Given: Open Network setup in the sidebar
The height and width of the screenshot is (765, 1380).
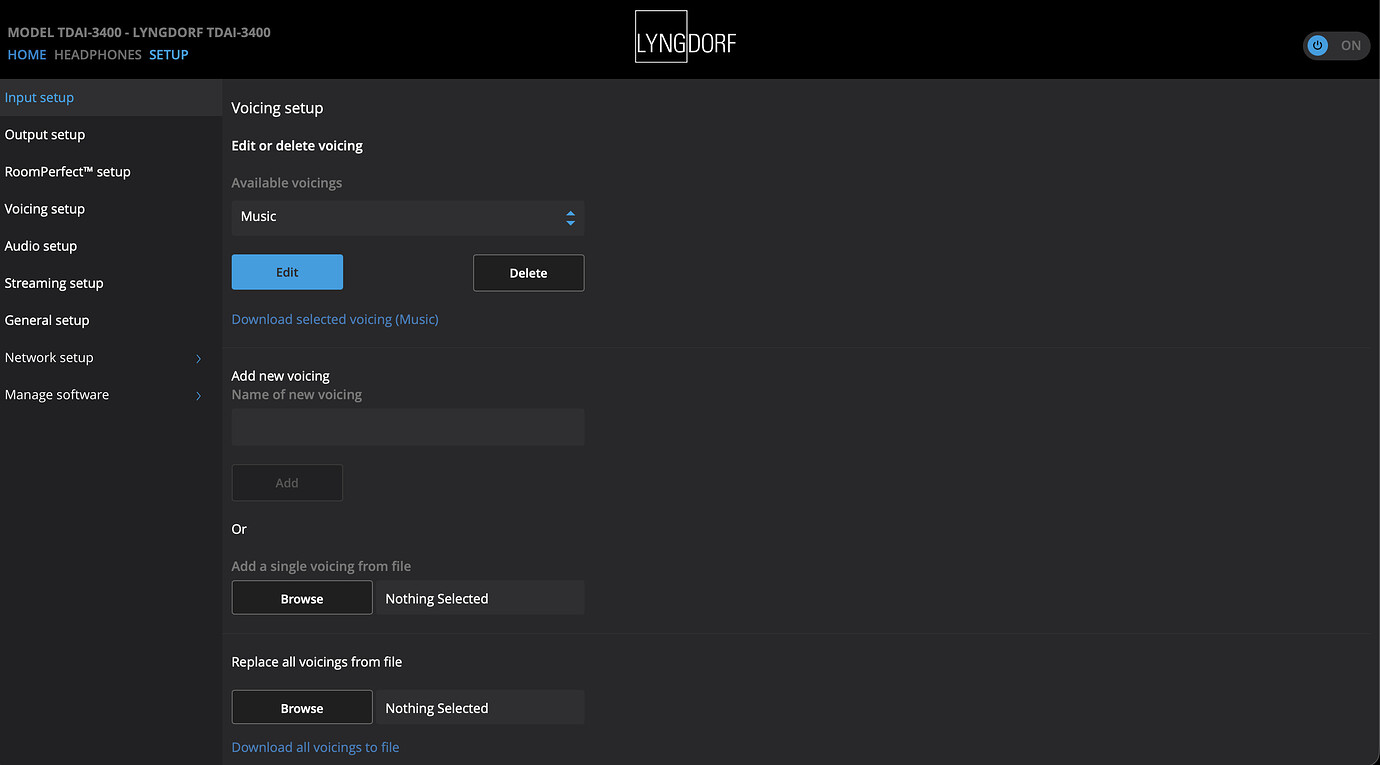Looking at the screenshot, I should [111, 358].
